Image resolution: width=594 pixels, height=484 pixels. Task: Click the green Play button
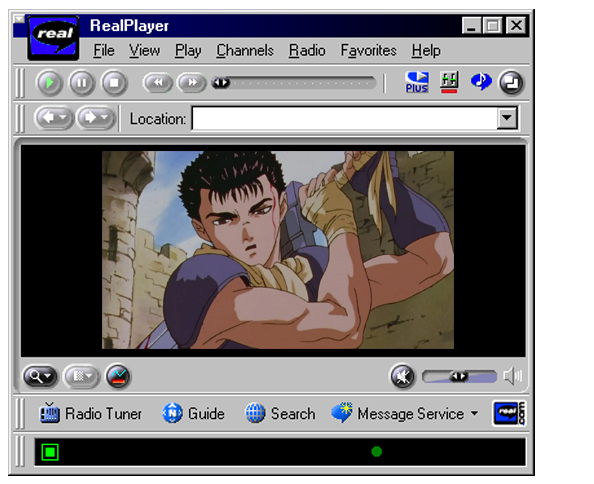pyautogui.click(x=49, y=83)
